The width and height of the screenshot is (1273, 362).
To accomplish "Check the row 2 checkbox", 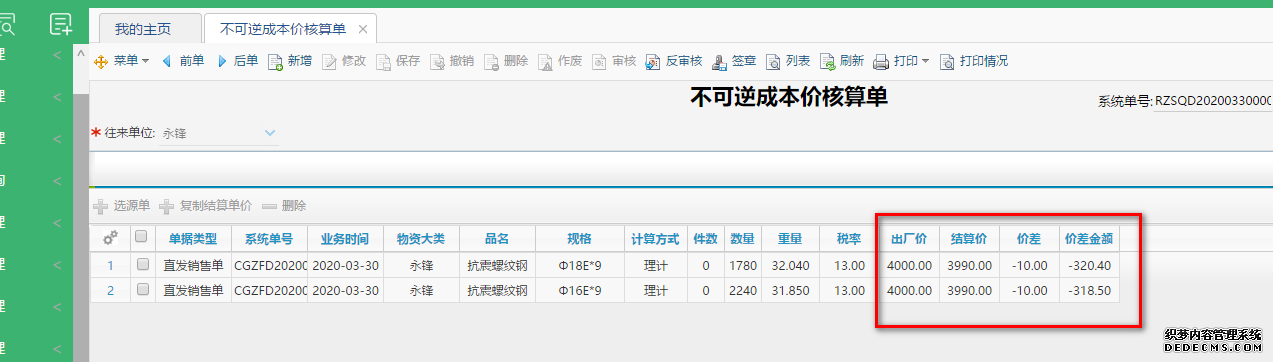I will pyautogui.click(x=142, y=290).
